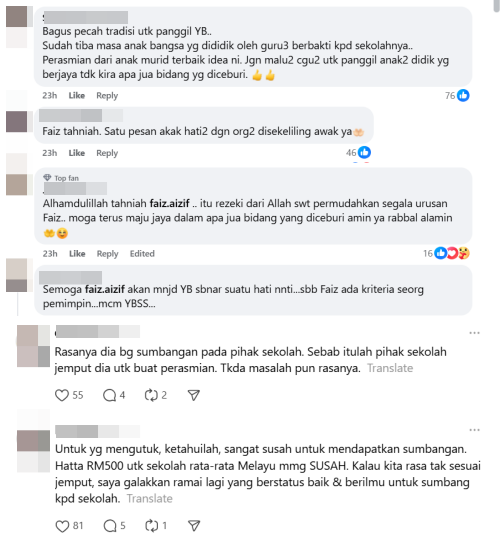This screenshot has width=500, height=543.
Task: View the 16 reactions on the Alhamdulillah comment
Action: tap(446, 253)
